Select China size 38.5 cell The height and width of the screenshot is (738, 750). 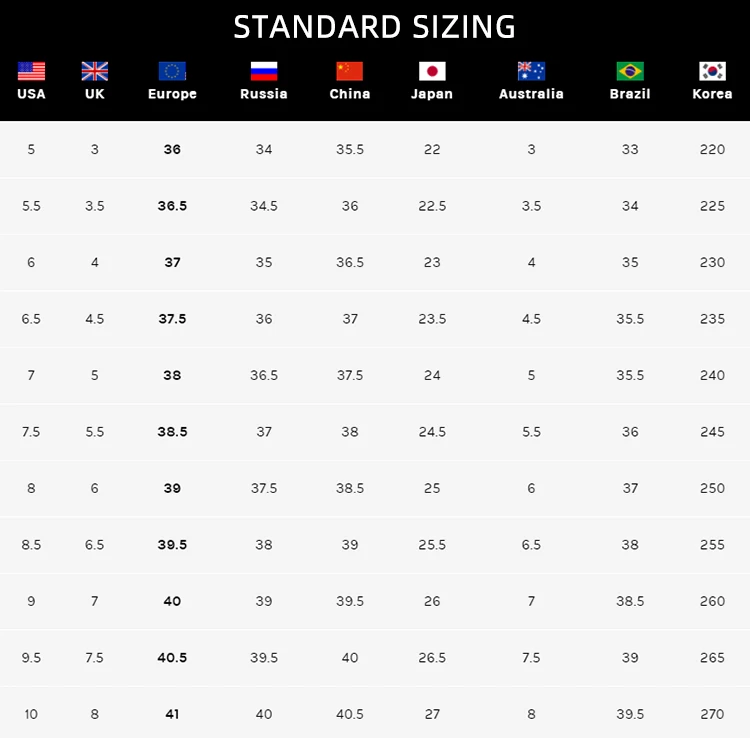[x=350, y=488]
